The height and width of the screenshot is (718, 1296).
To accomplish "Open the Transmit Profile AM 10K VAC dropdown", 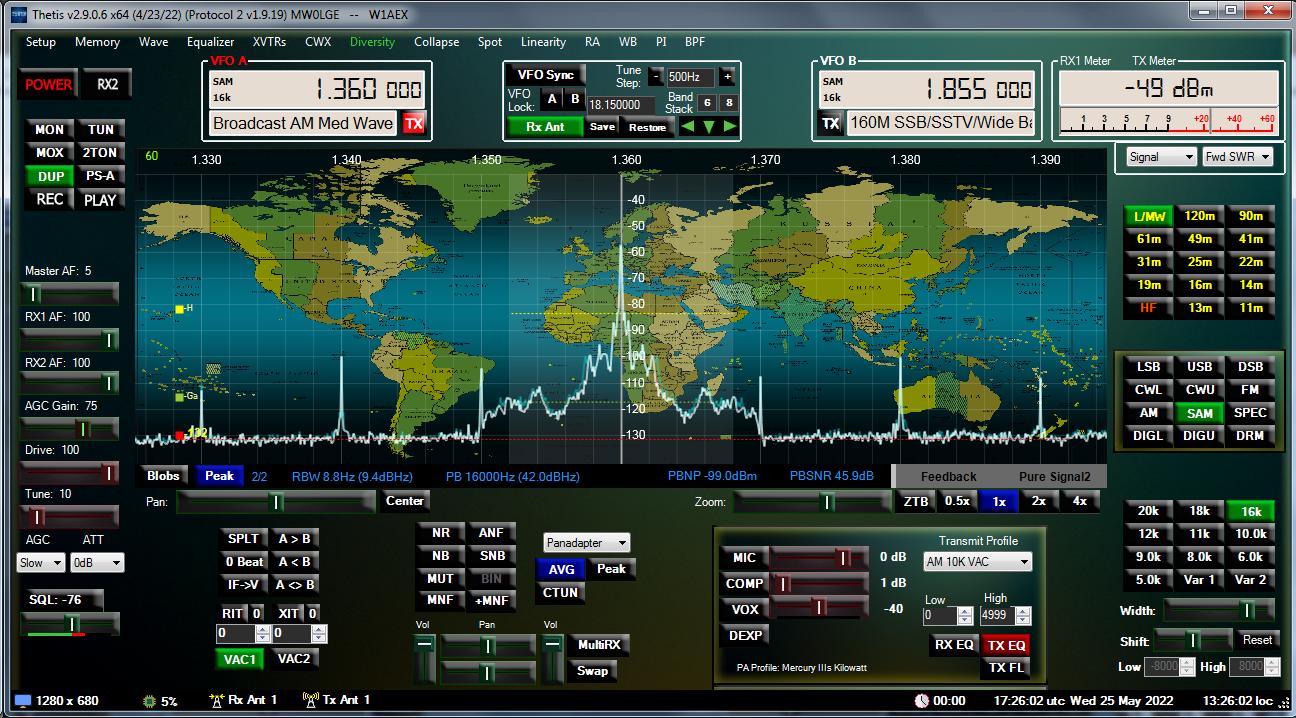I will (977, 562).
